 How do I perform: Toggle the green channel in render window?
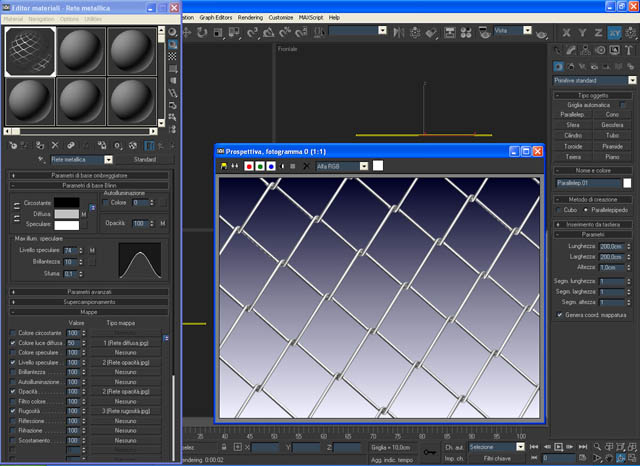pos(260,165)
